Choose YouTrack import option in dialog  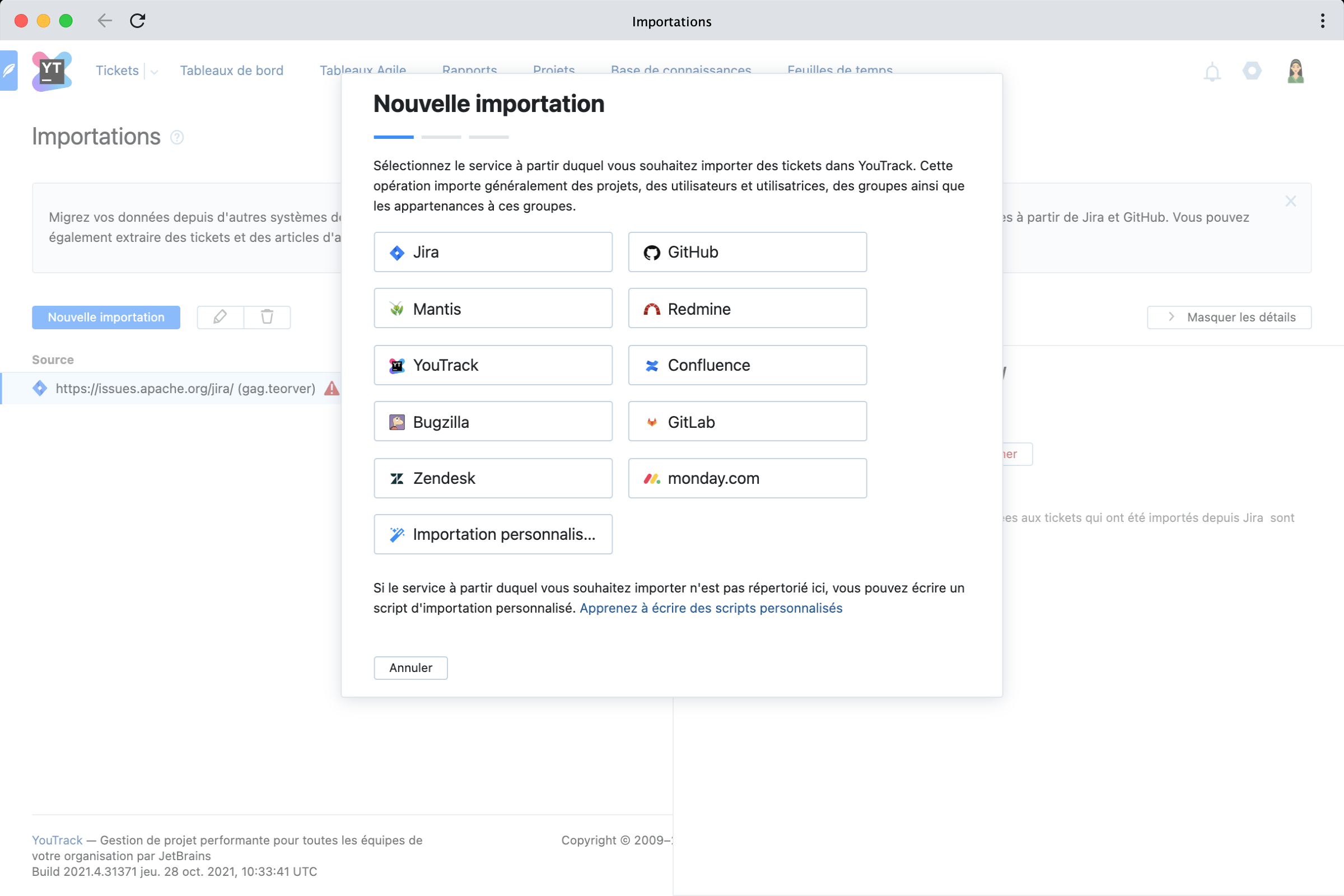click(x=493, y=365)
